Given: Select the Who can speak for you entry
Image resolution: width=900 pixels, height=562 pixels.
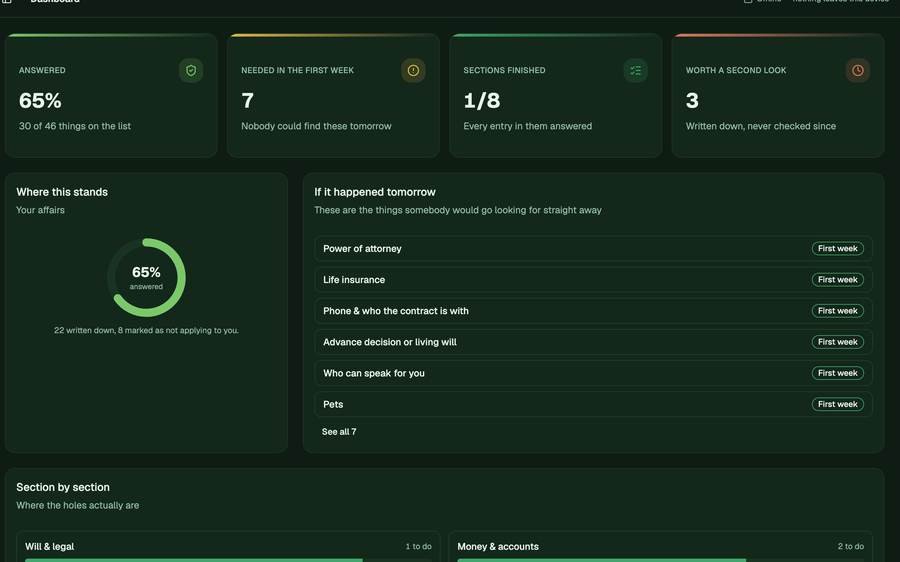Looking at the screenshot, I should point(593,373).
